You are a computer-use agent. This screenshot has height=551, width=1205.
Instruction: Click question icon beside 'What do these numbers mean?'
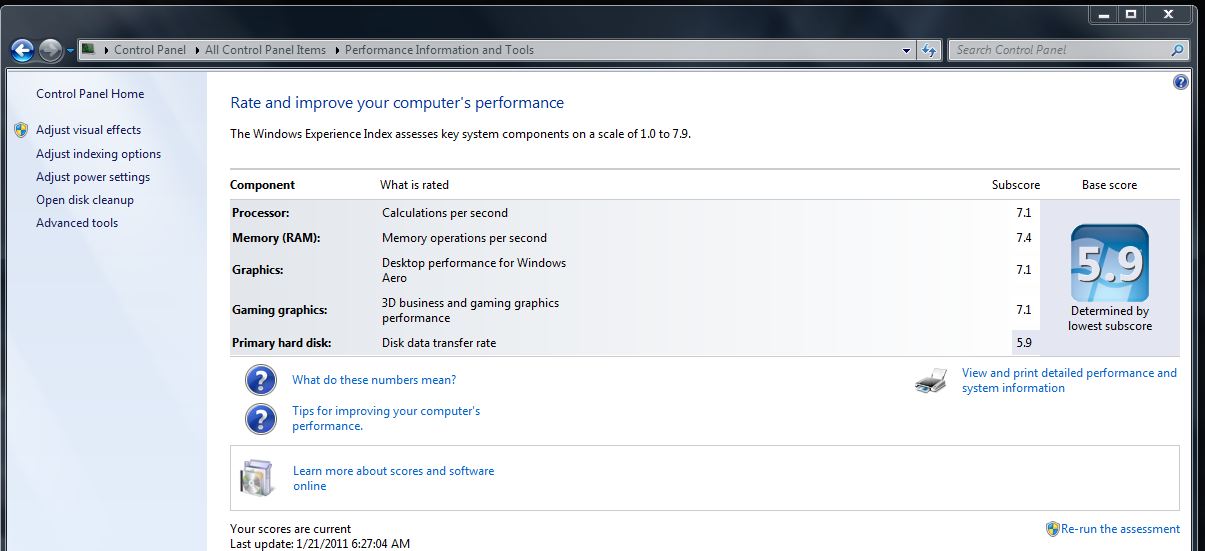[x=260, y=380]
